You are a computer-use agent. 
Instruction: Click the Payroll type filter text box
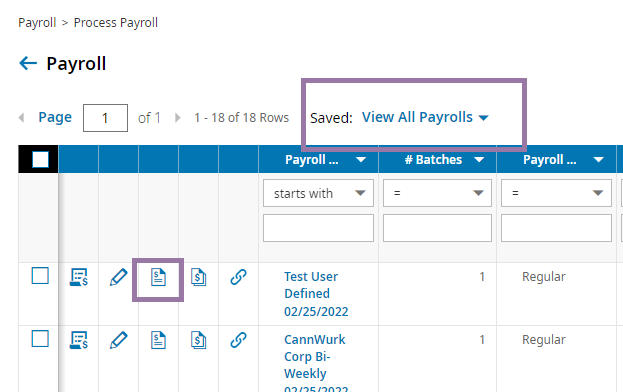[556, 228]
